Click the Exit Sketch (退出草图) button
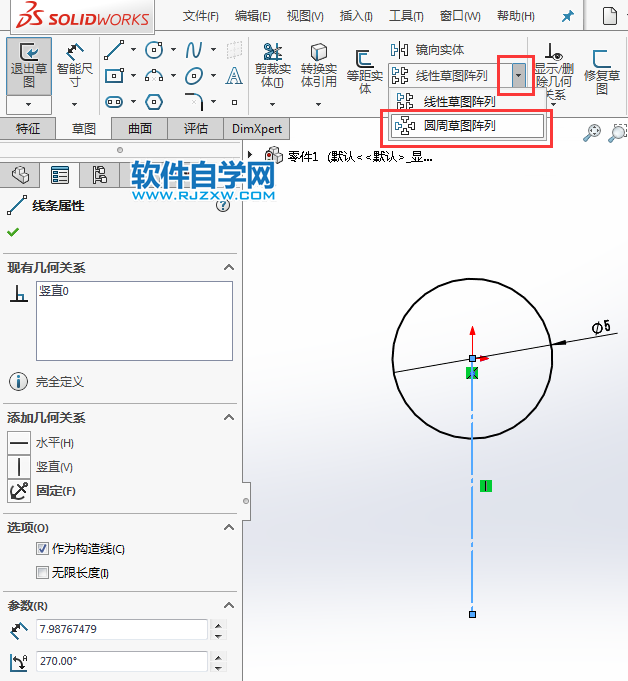This screenshot has width=628, height=681. [29, 66]
